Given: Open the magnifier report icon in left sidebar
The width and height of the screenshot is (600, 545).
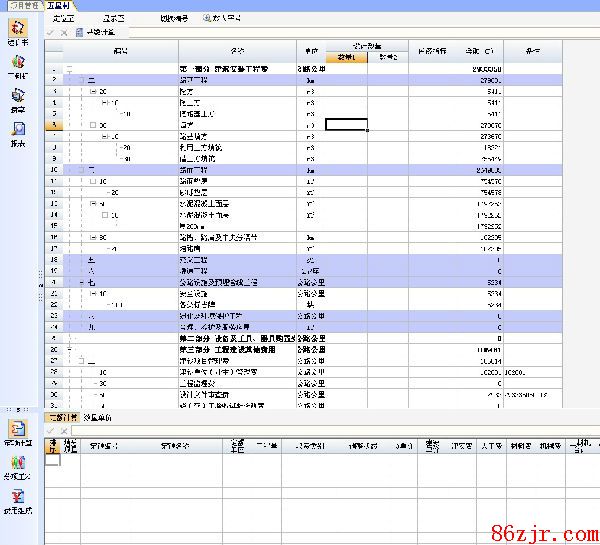Looking at the screenshot, I should [19, 130].
